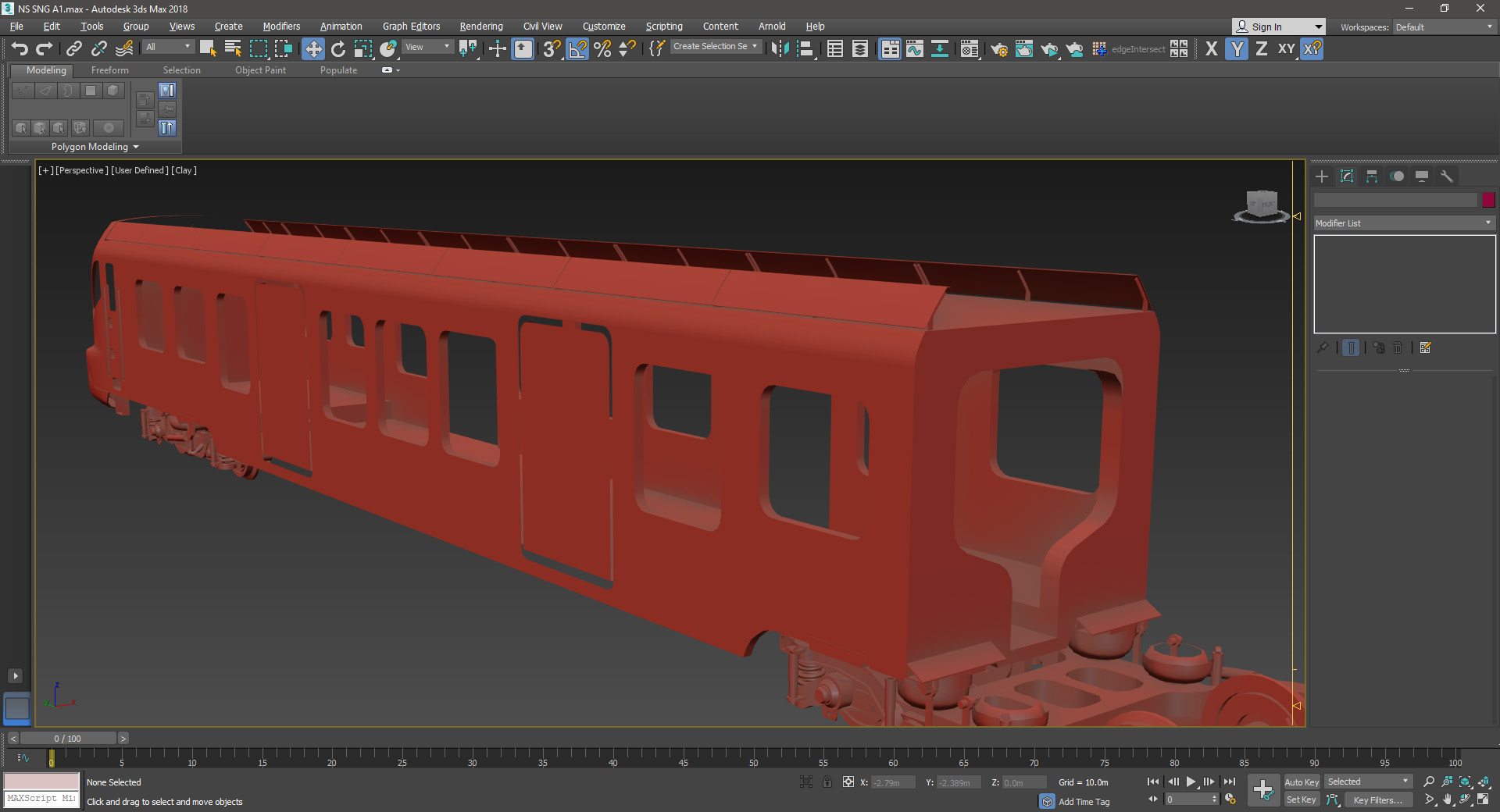
Task: Open the Utilities command panel
Action: (x=1447, y=176)
